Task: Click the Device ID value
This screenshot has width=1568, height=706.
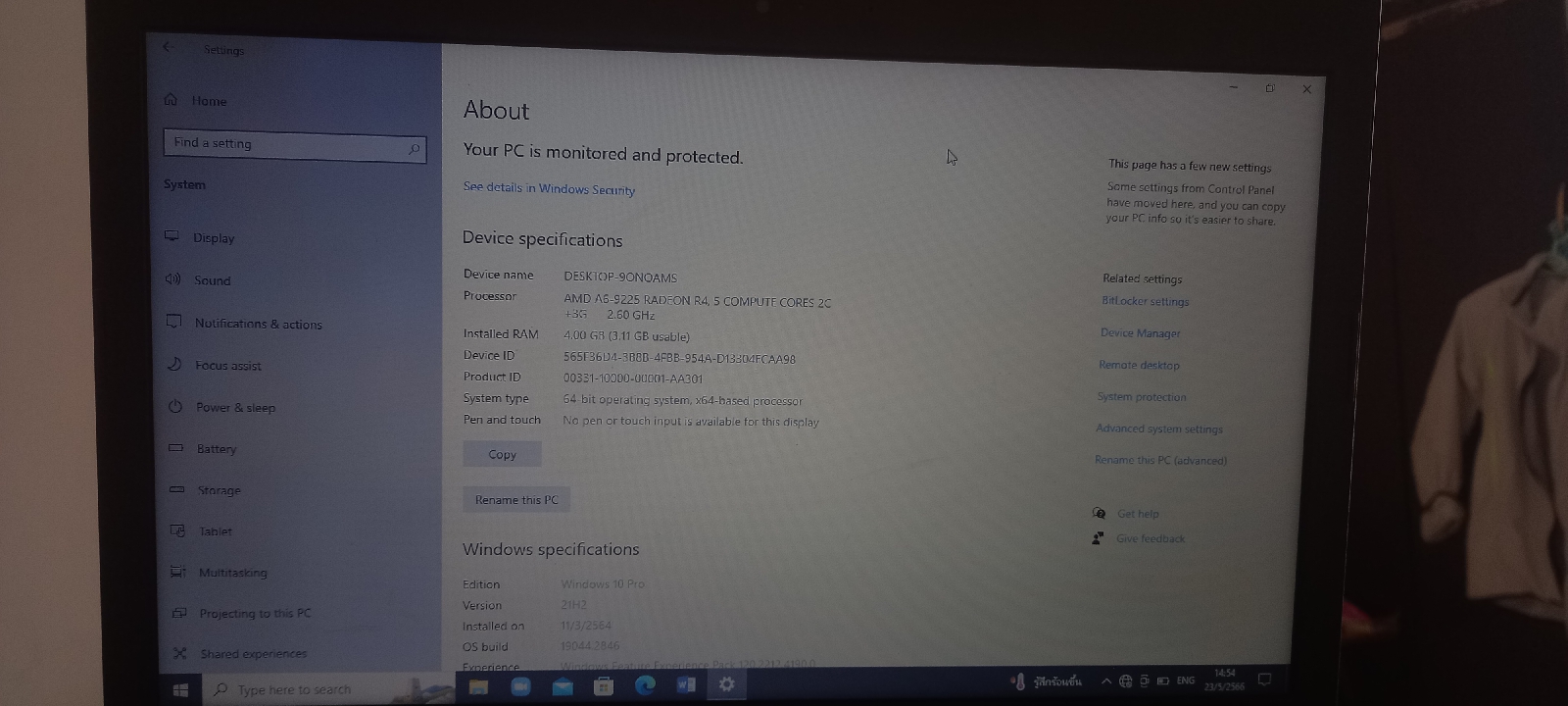Action: [679, 359]
